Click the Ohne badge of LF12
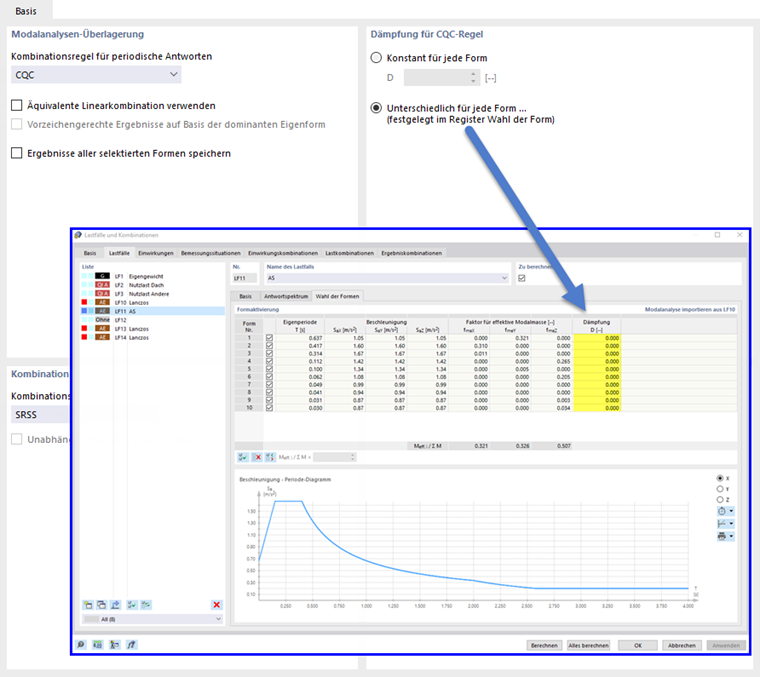The image size is (760, 677). pos(102,320)
